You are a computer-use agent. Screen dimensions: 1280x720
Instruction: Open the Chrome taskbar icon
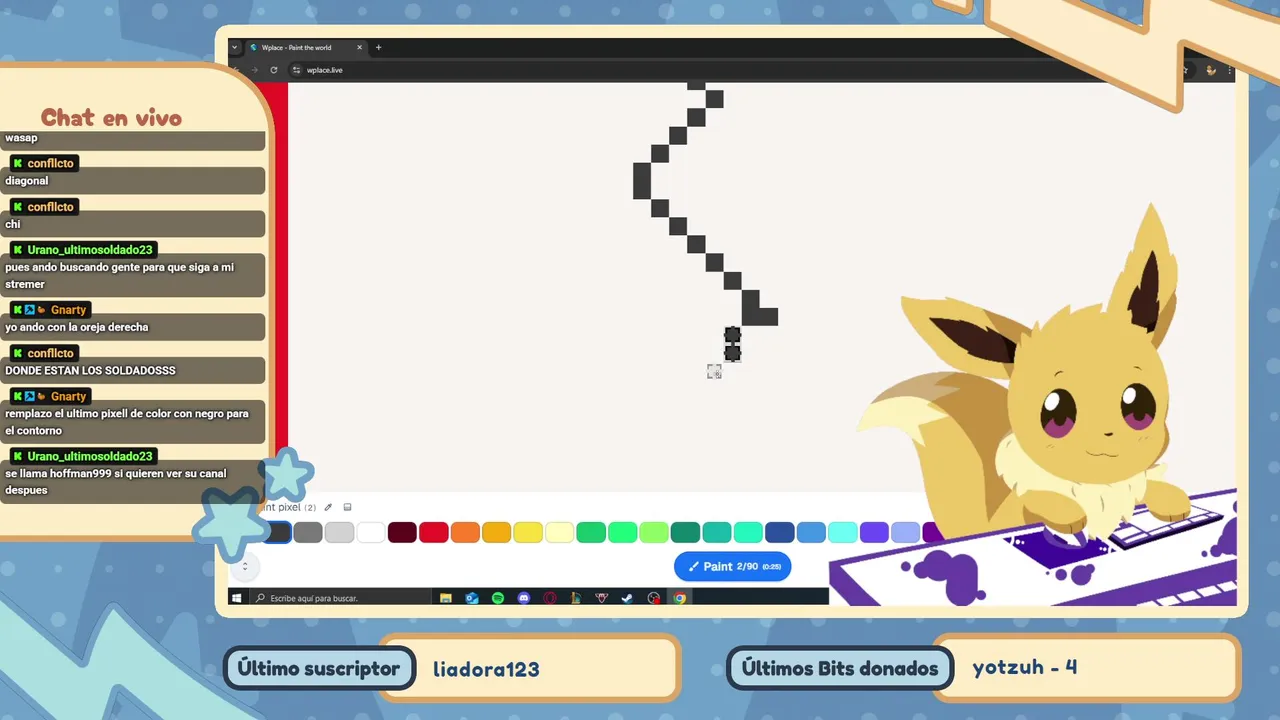(x=680, y=598)
